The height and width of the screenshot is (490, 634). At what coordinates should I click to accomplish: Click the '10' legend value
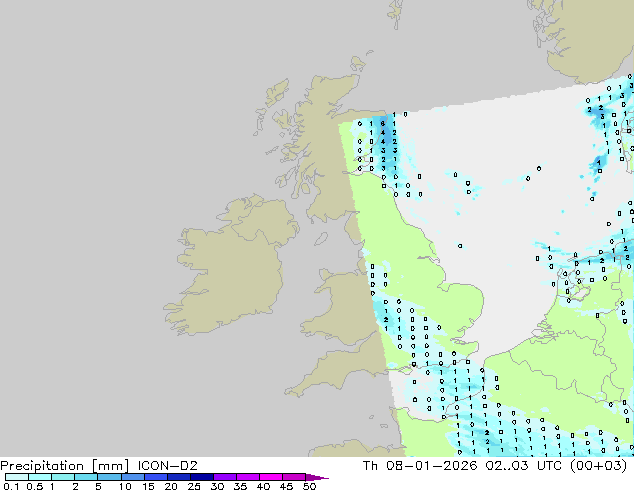[x=125, y=486]
